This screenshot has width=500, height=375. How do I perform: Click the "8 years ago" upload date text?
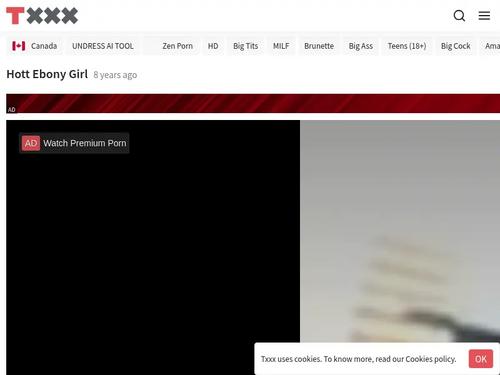point(115,75)
